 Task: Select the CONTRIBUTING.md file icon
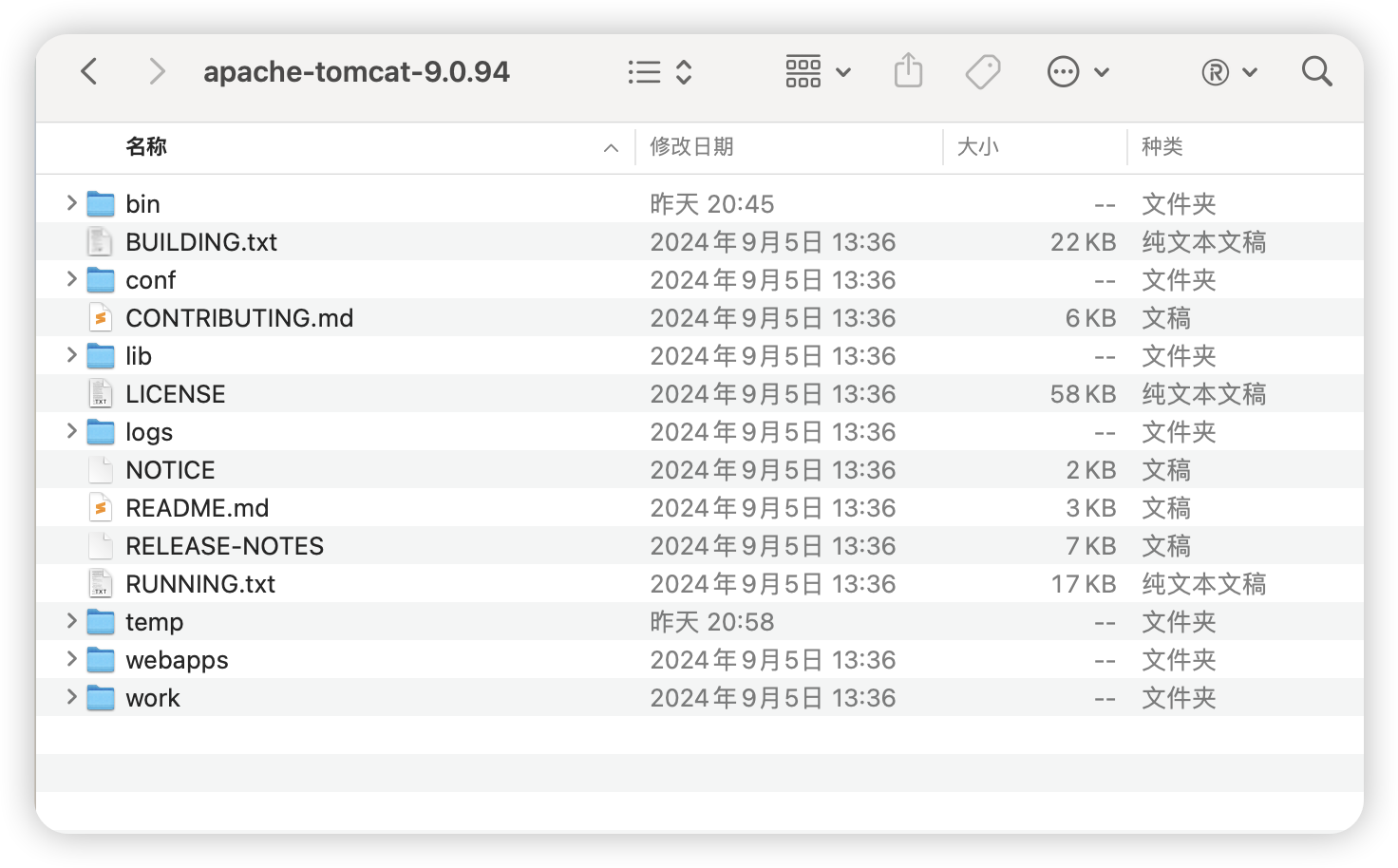[101, 317]
